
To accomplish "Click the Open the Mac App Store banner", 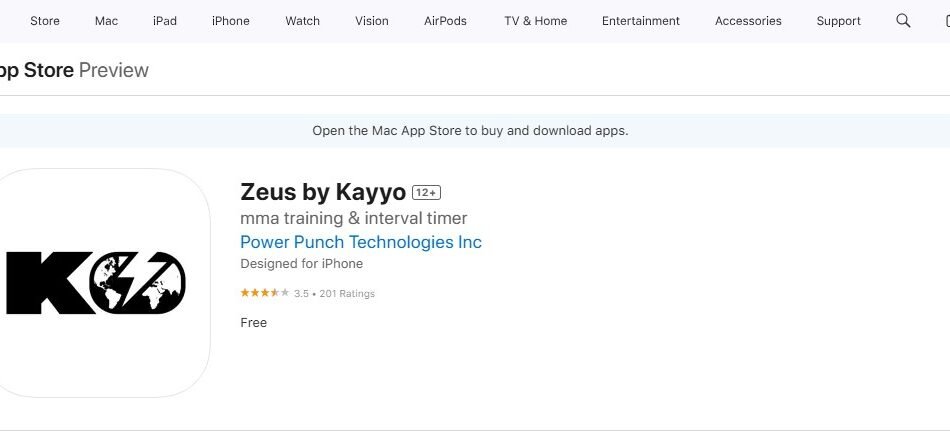I will tap(470, 131).
